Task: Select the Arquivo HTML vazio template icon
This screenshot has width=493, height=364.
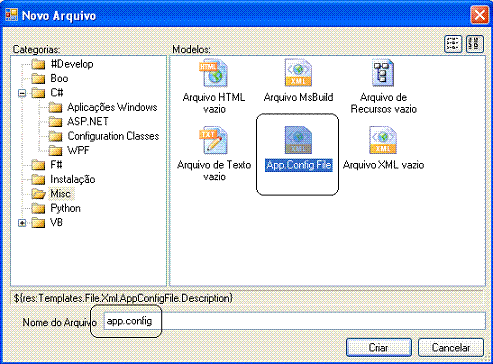Action: [x=214, y=73]
